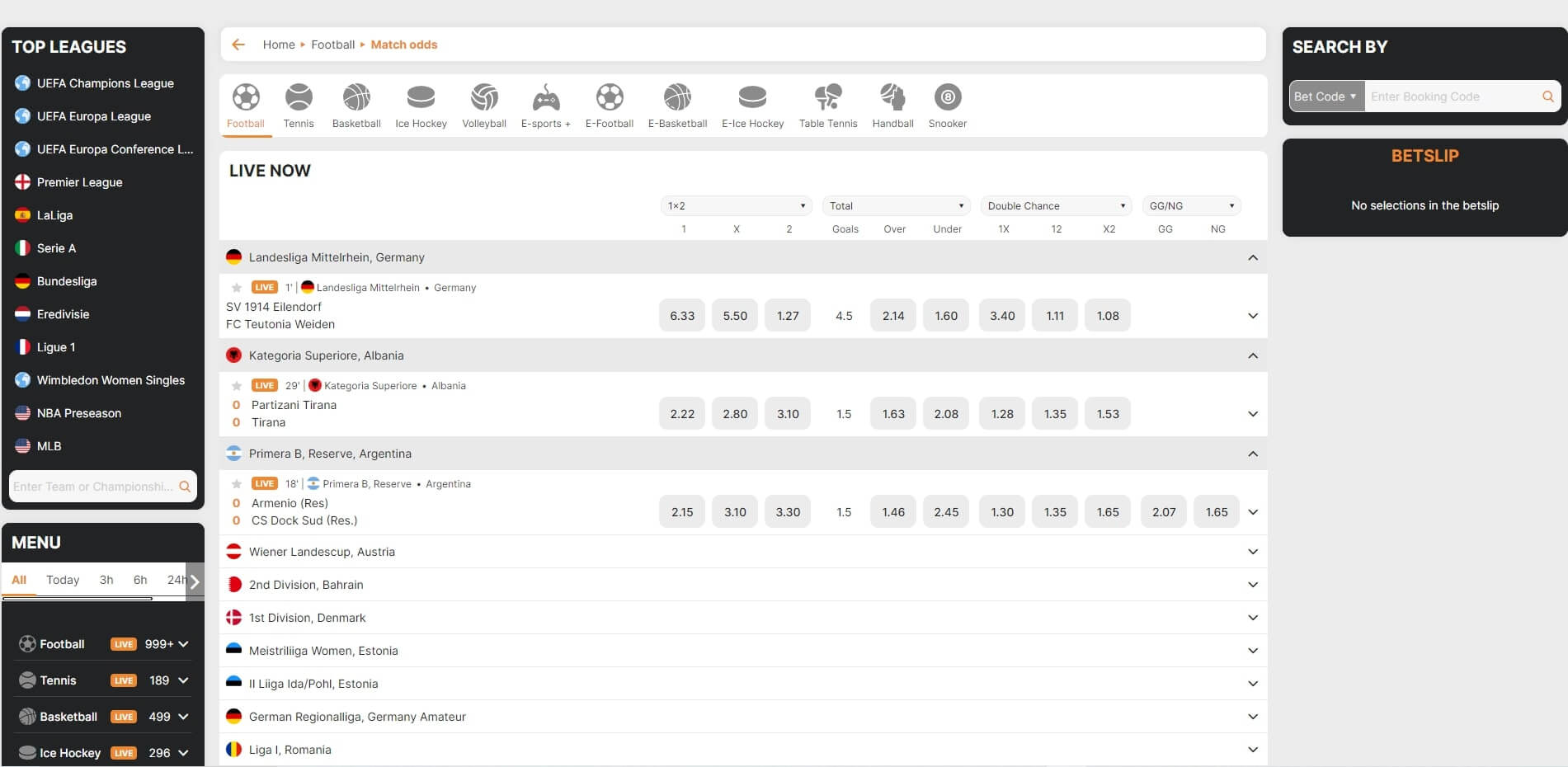Click the Snooker sport icon
The width and height of the screenshot is (1568, 767).
tap(947, 105)
